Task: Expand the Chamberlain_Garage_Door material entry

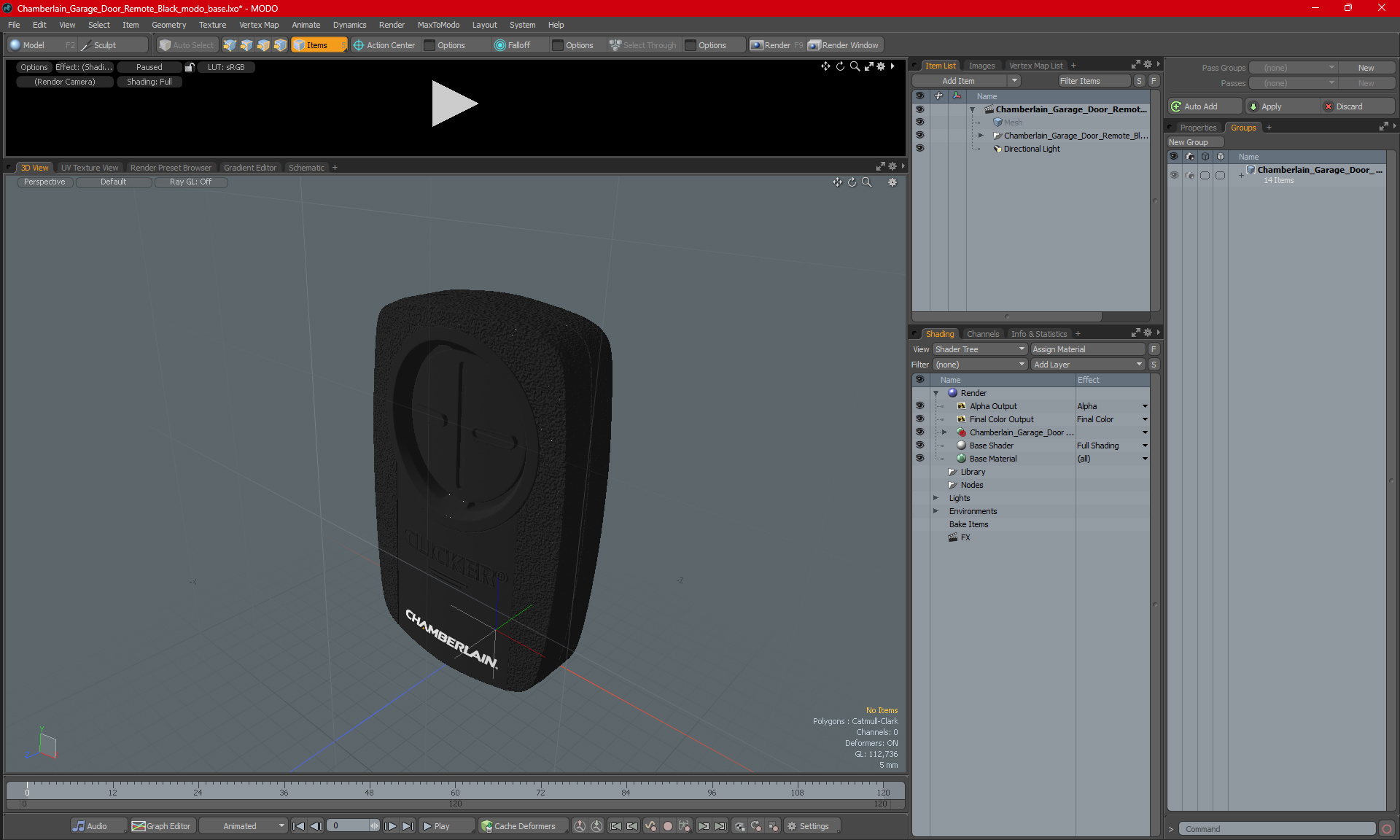Action: pyautogui.click(x=943, y=432)
